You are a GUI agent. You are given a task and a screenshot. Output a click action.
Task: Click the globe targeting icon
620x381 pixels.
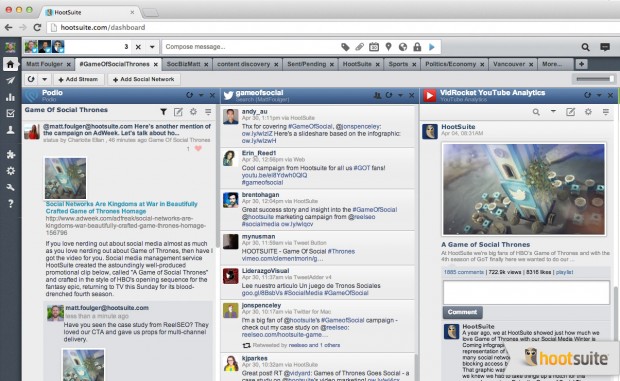tap(403, 47)
